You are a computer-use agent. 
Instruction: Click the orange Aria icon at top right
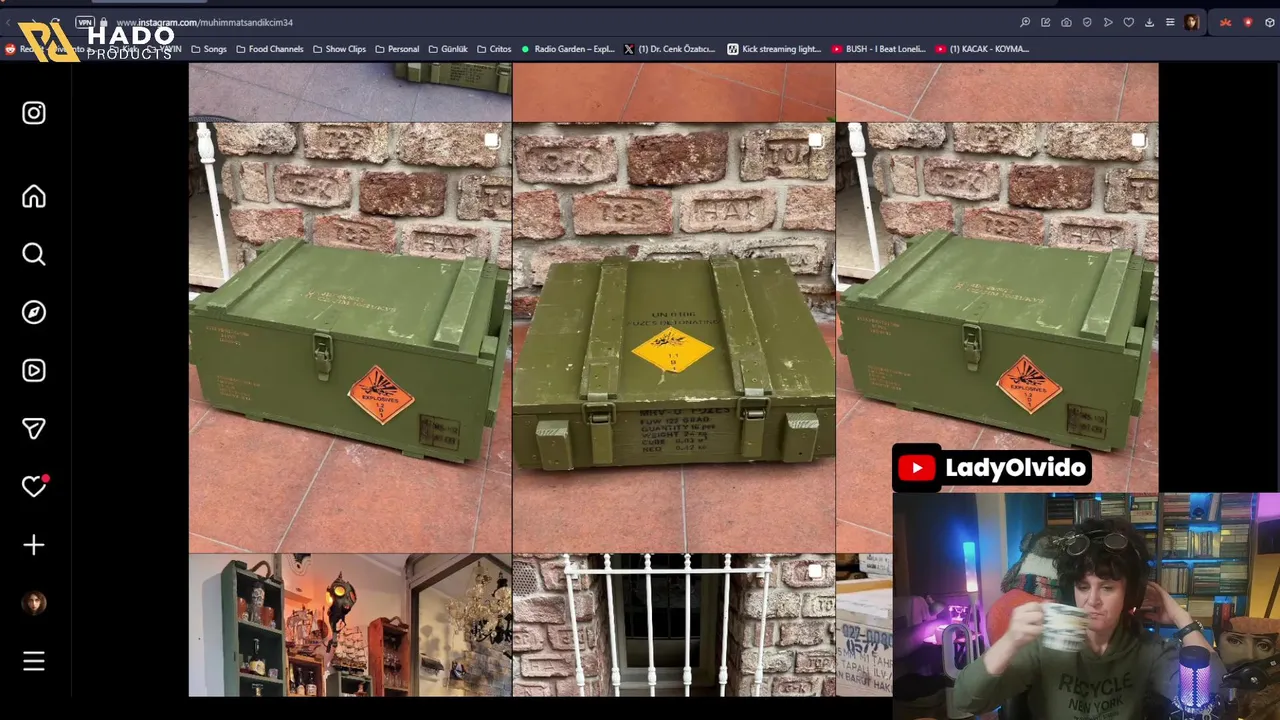point(1225,22)
